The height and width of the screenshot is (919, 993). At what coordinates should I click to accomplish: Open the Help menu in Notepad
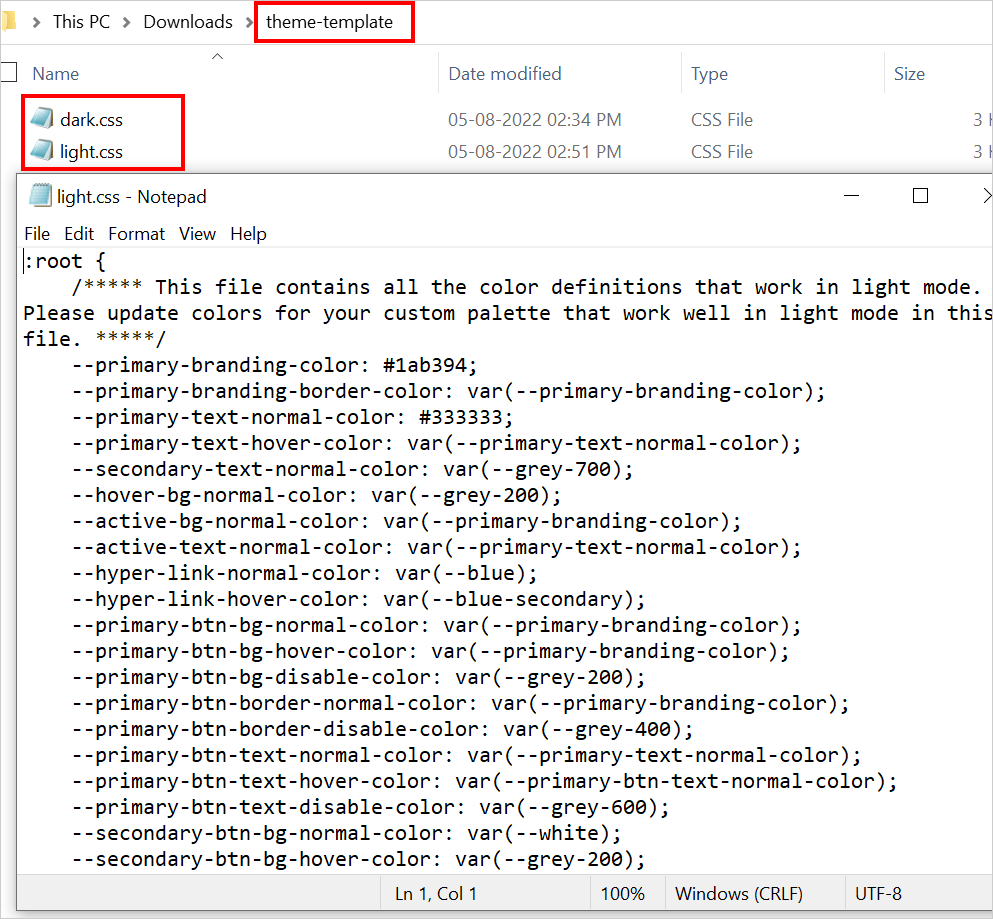pos(248,233)
